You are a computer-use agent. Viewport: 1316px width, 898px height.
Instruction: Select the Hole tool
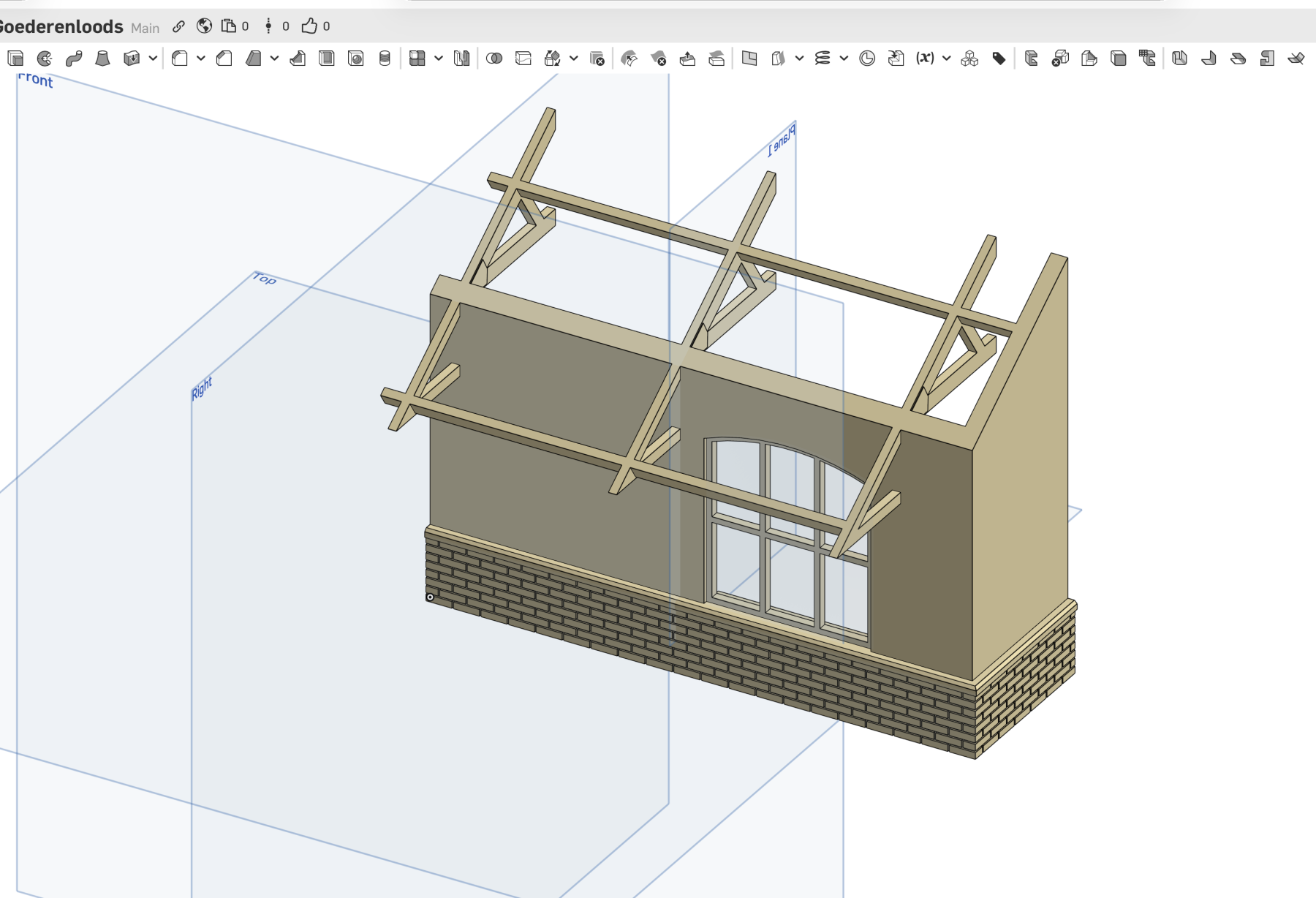tap(356, 59)
